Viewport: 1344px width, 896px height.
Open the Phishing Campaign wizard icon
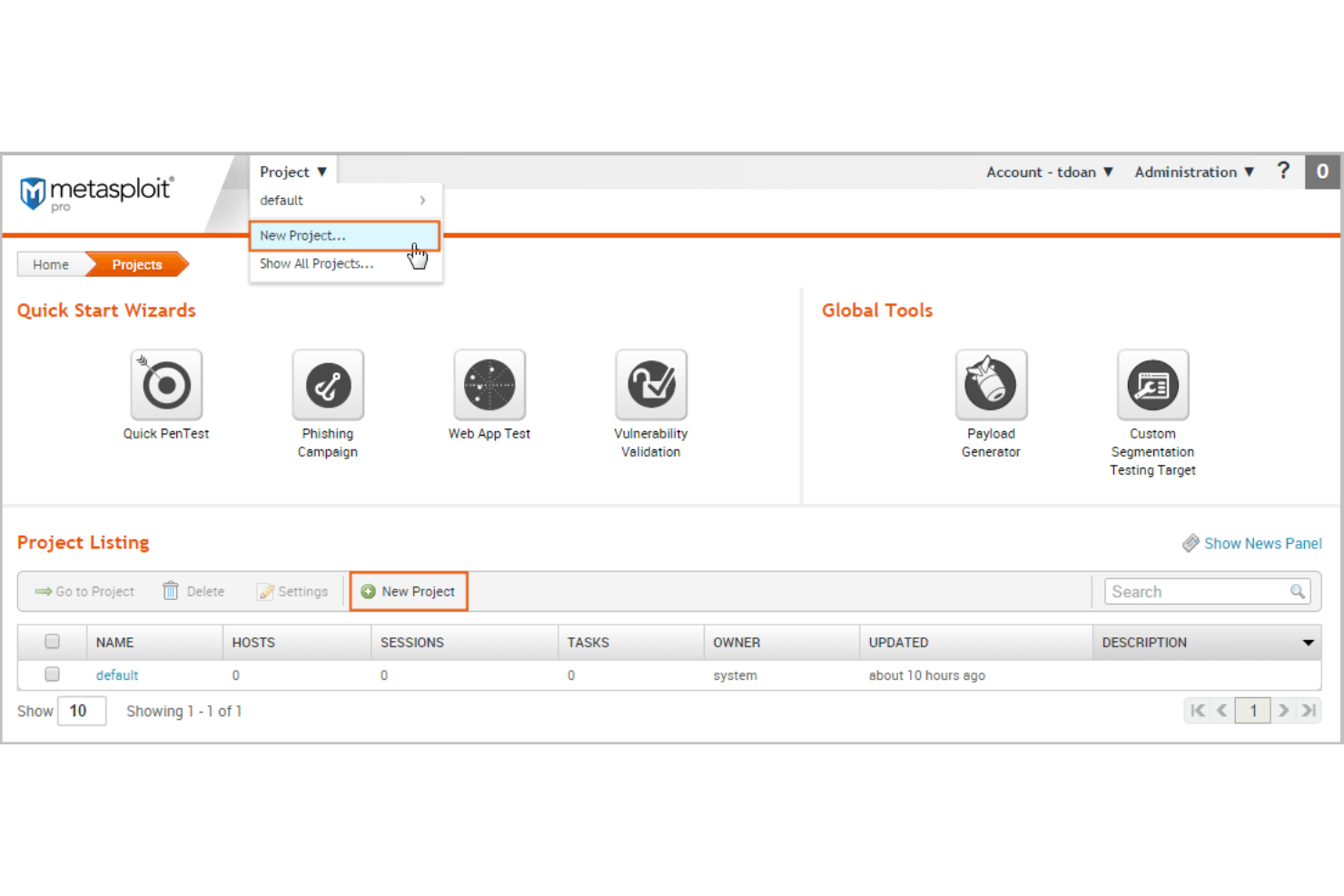pyautogui.click(x=328, y=384)
